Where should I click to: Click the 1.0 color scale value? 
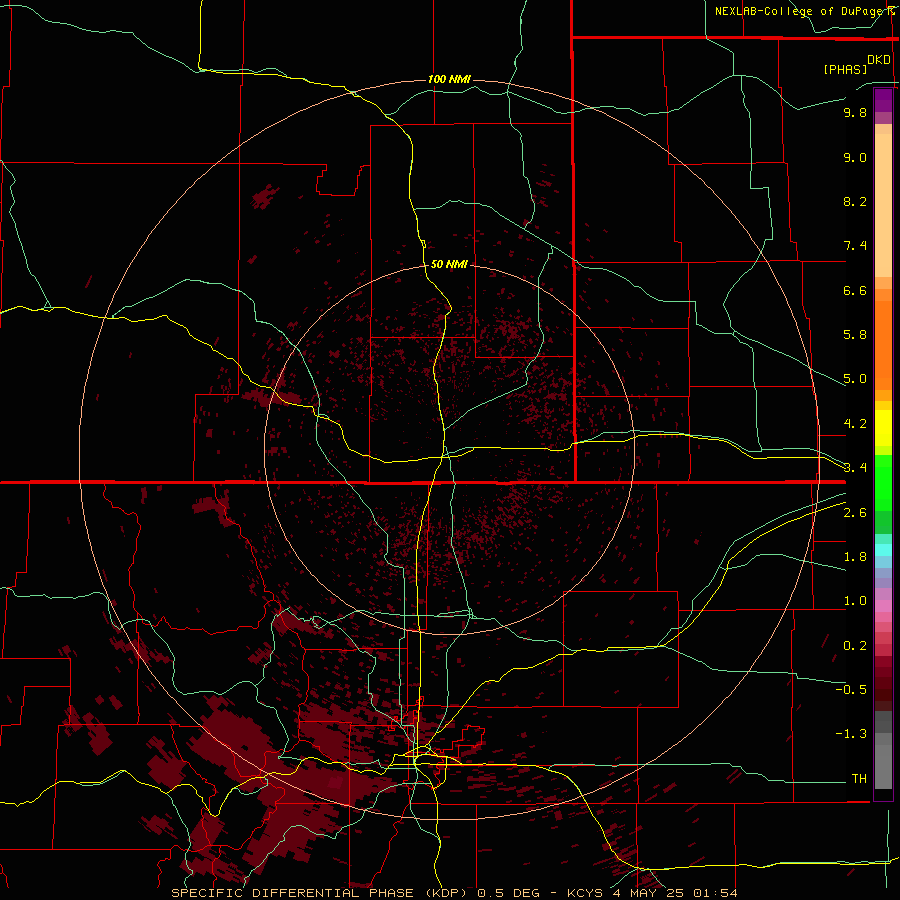coord(855,601)
